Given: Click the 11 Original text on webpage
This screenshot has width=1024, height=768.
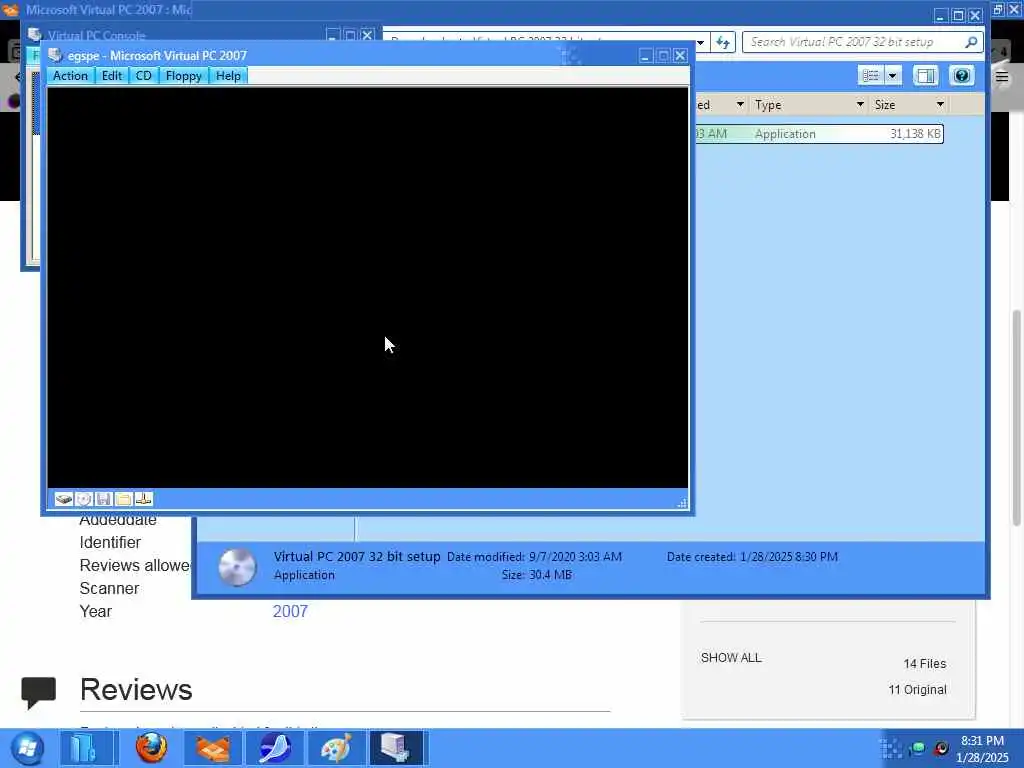Looking at the screenshot, I should pyautogui.click(x=917, y=690).
